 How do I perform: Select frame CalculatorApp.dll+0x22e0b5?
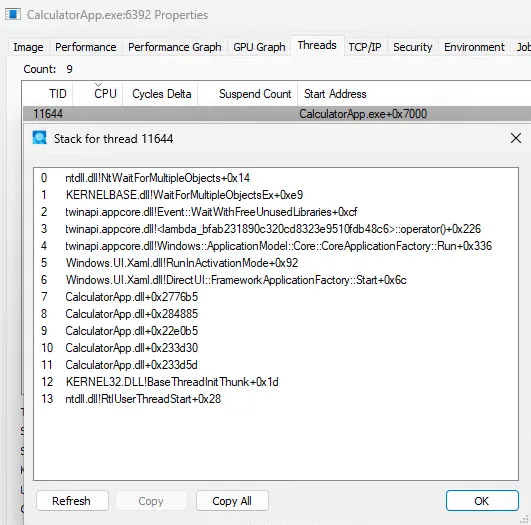(x=276, y=331)
